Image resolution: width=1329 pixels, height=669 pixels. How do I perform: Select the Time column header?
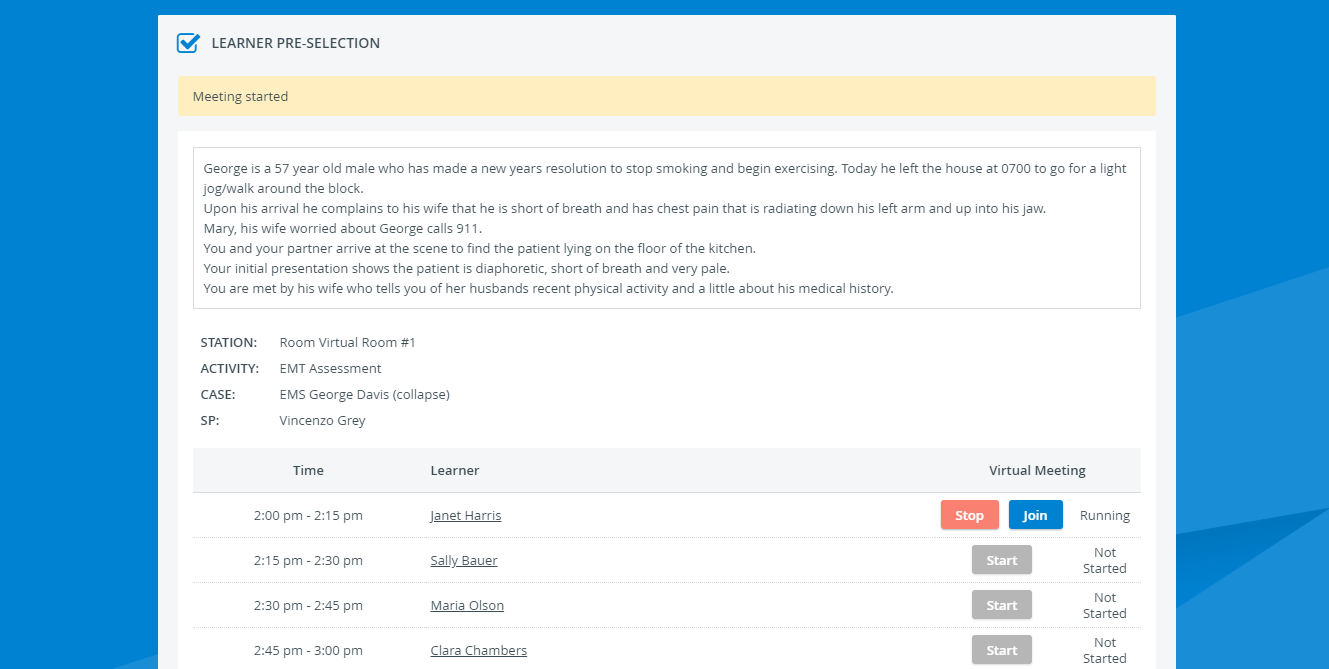(x=308, y=470)
